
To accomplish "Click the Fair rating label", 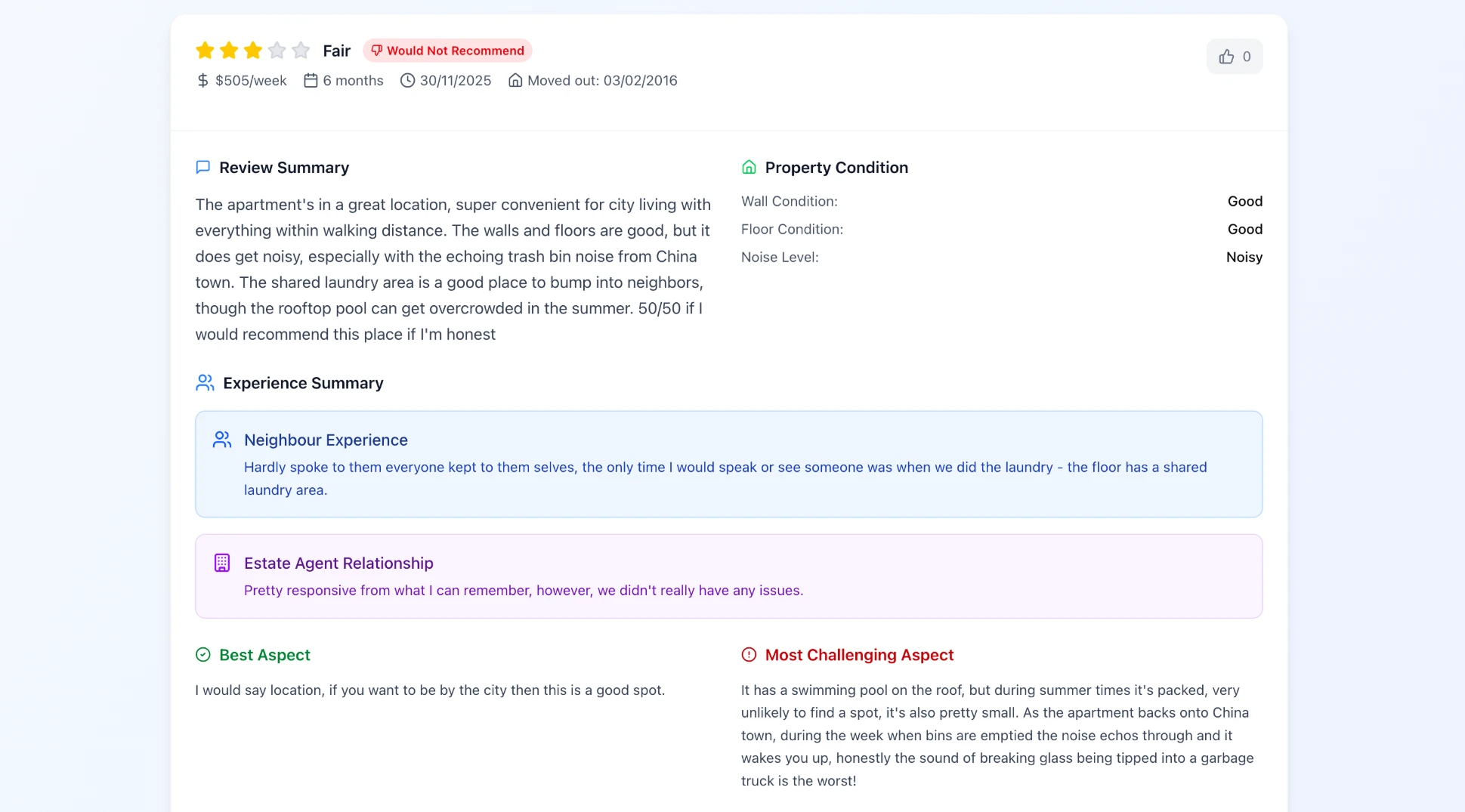I will click(336, 51).
